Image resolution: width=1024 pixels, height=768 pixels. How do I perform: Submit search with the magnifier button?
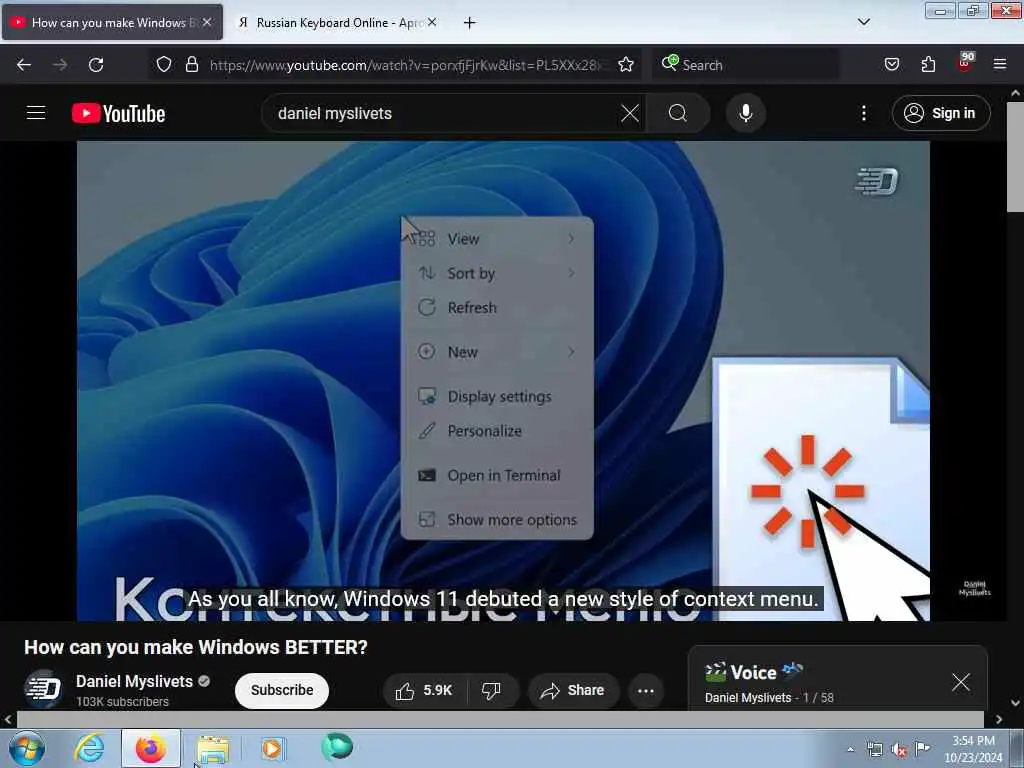click(x=678, y=113)
